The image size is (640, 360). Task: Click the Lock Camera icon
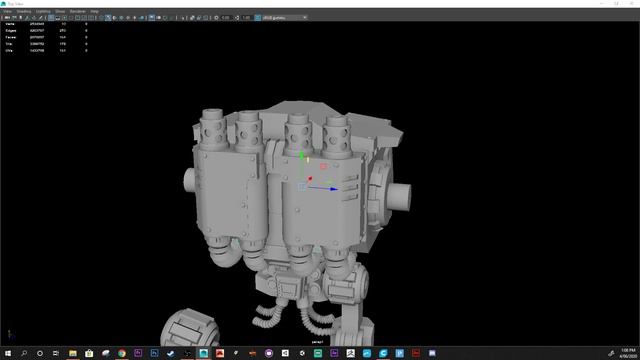tap(13, 18)
